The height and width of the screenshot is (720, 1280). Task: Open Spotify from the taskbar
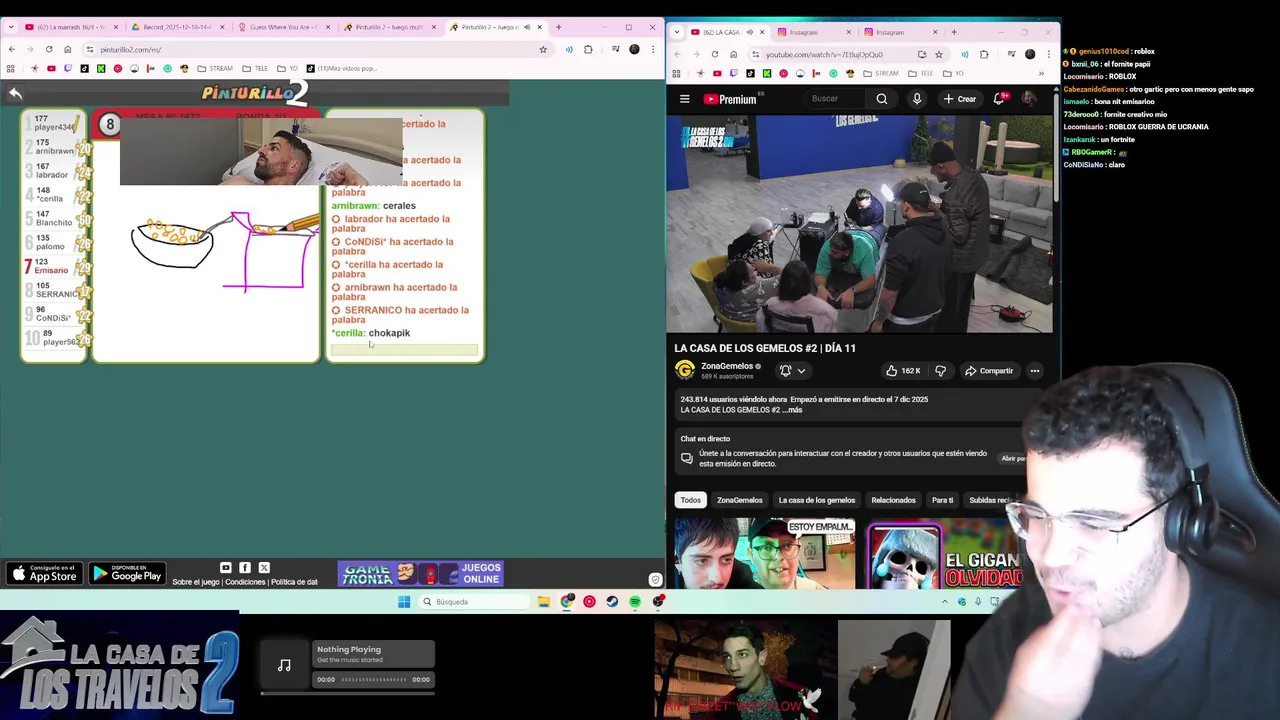point(635,602)
